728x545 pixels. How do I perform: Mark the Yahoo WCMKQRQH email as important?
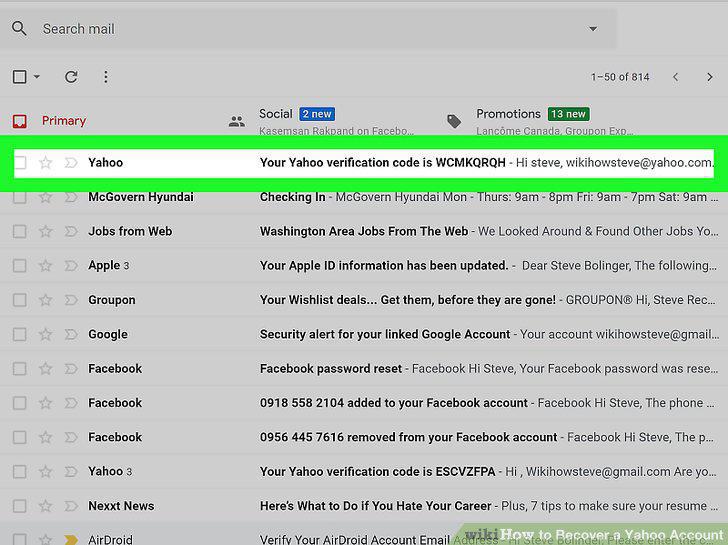(71, 162)
